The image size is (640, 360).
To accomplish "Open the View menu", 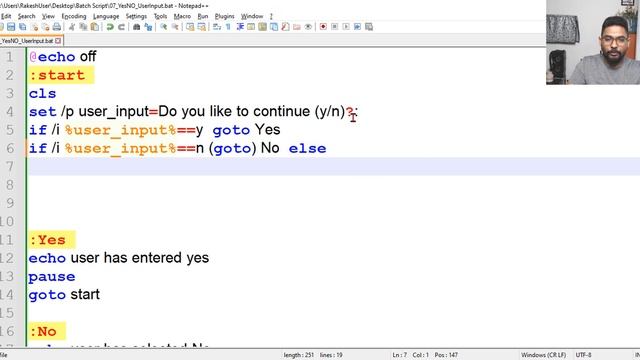I will 48,16.
